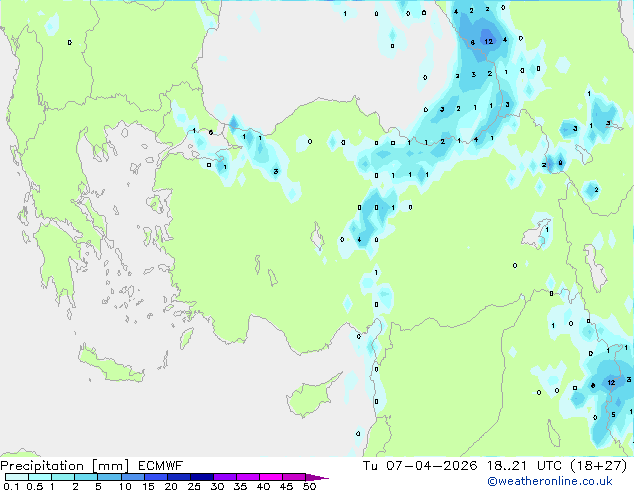Screen dimensions: 634x490
Task: Click the island of Crete on map
Action: click(110, 365)
